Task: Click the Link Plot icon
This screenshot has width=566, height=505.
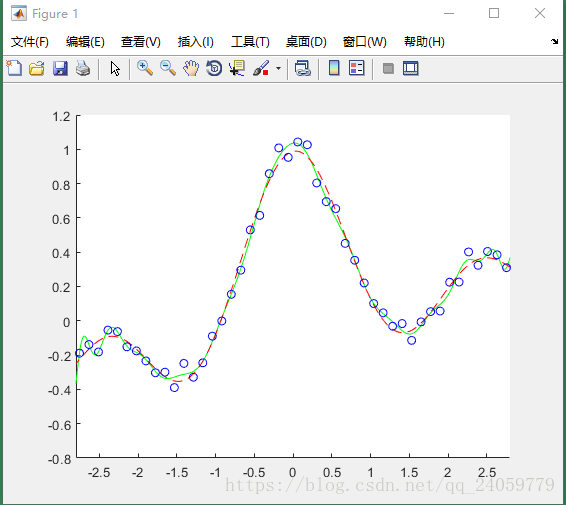Action: pyautogui.click(x=302, y=68)
